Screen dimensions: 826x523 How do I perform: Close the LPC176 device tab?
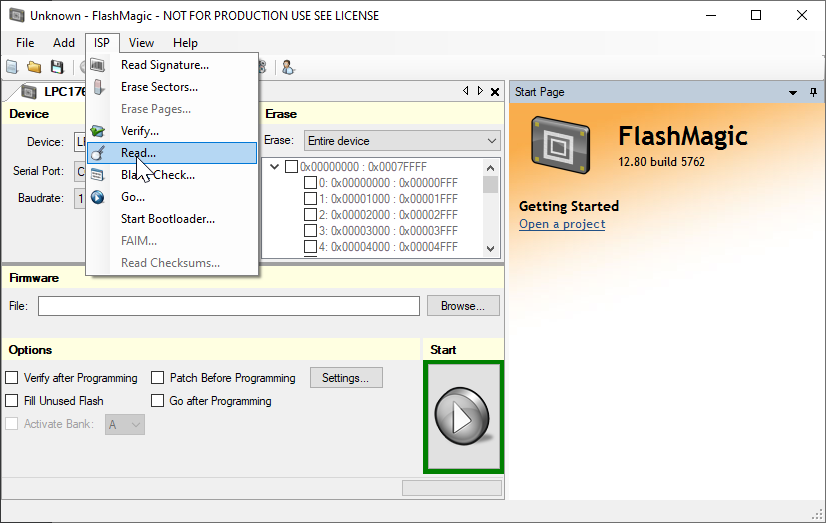(x=495, y=92)
